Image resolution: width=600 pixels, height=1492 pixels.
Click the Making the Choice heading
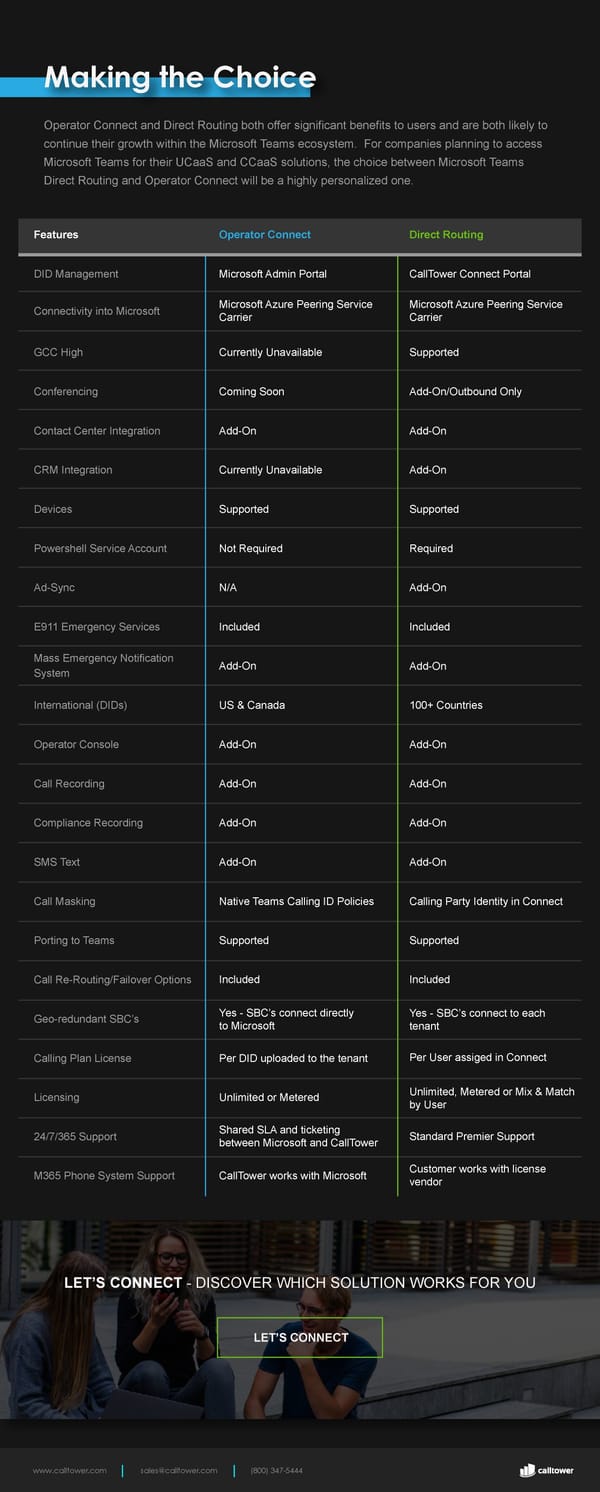(180, 78)
